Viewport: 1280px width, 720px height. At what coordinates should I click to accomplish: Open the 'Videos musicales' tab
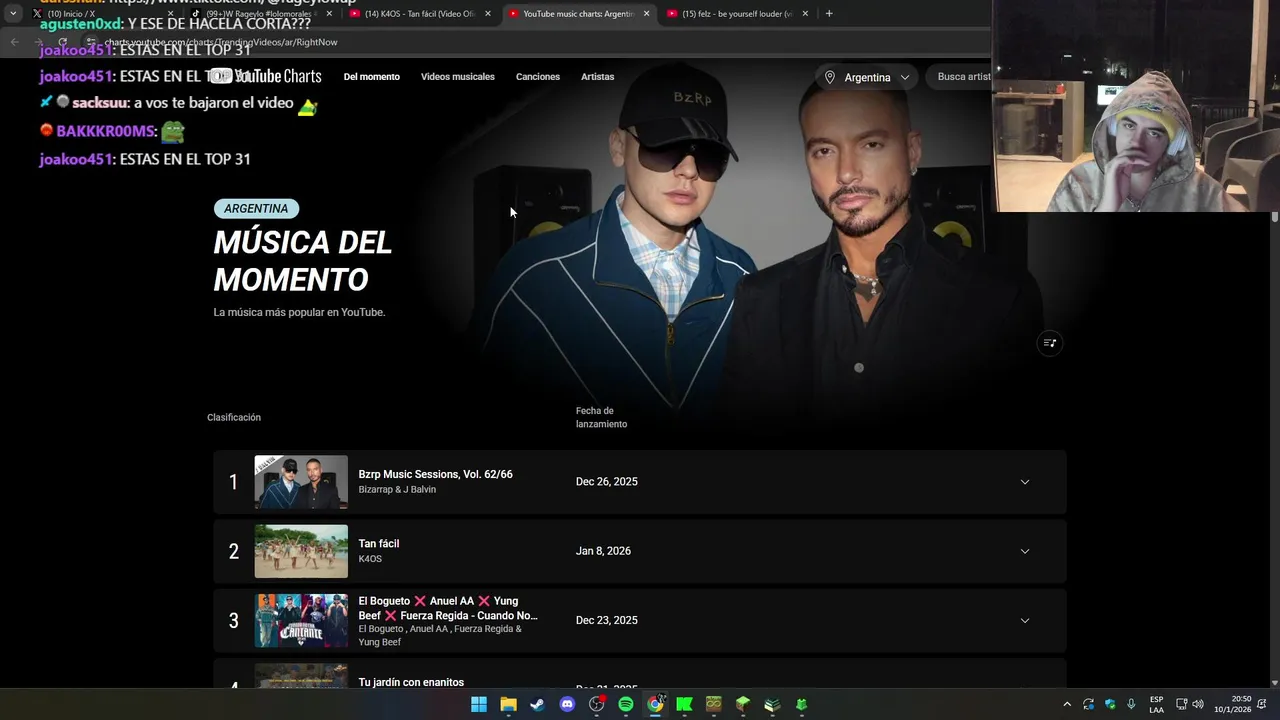(x=458, y=77)
